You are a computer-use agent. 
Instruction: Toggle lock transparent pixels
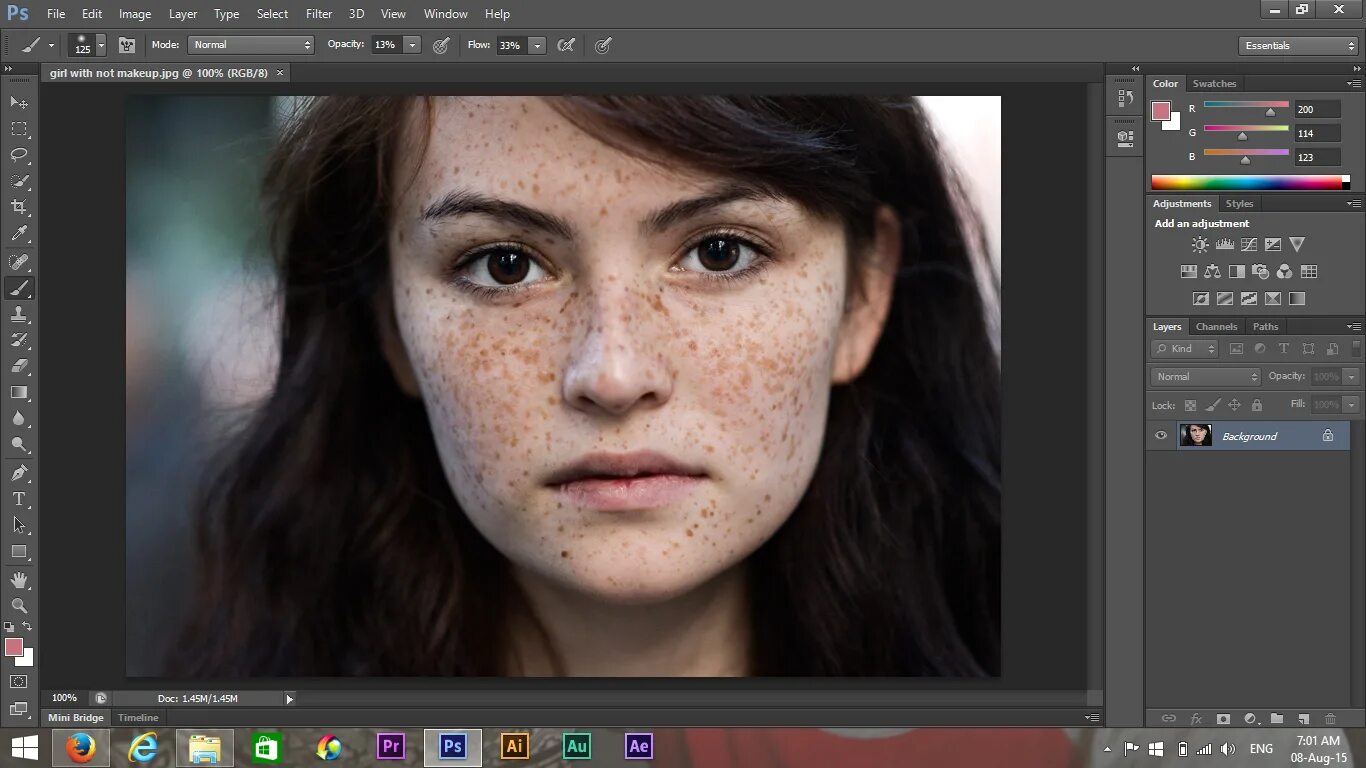[x=1190, y=405]
